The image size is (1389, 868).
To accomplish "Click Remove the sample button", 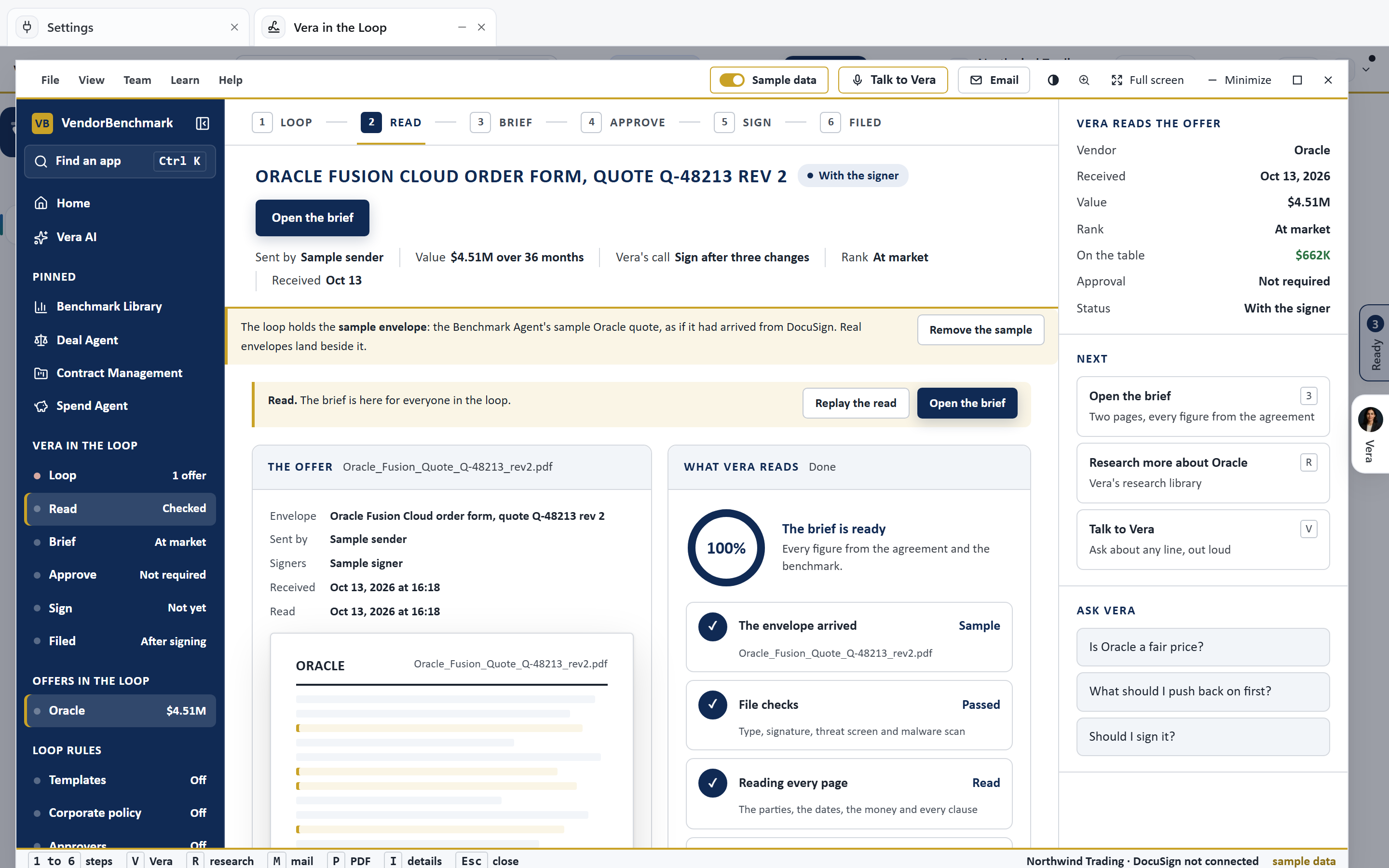I will [x=980, y=329].
